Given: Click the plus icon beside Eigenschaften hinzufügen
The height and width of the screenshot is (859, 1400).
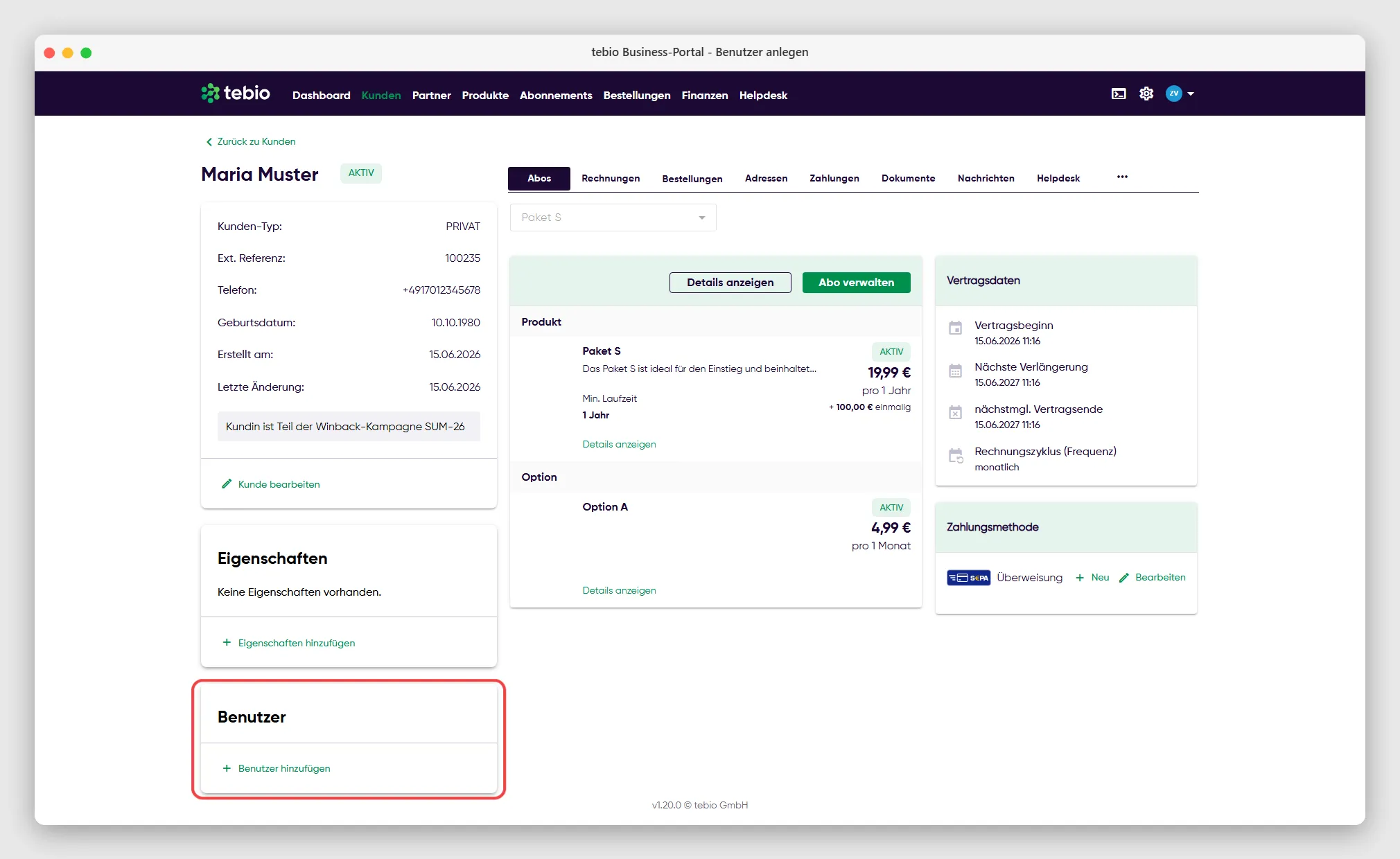Looking at the screenshot, I should pyautogui.click(x=227, y=642).
